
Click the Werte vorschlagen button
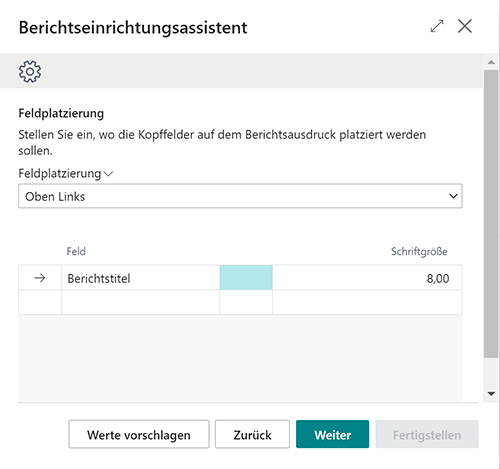139,434
